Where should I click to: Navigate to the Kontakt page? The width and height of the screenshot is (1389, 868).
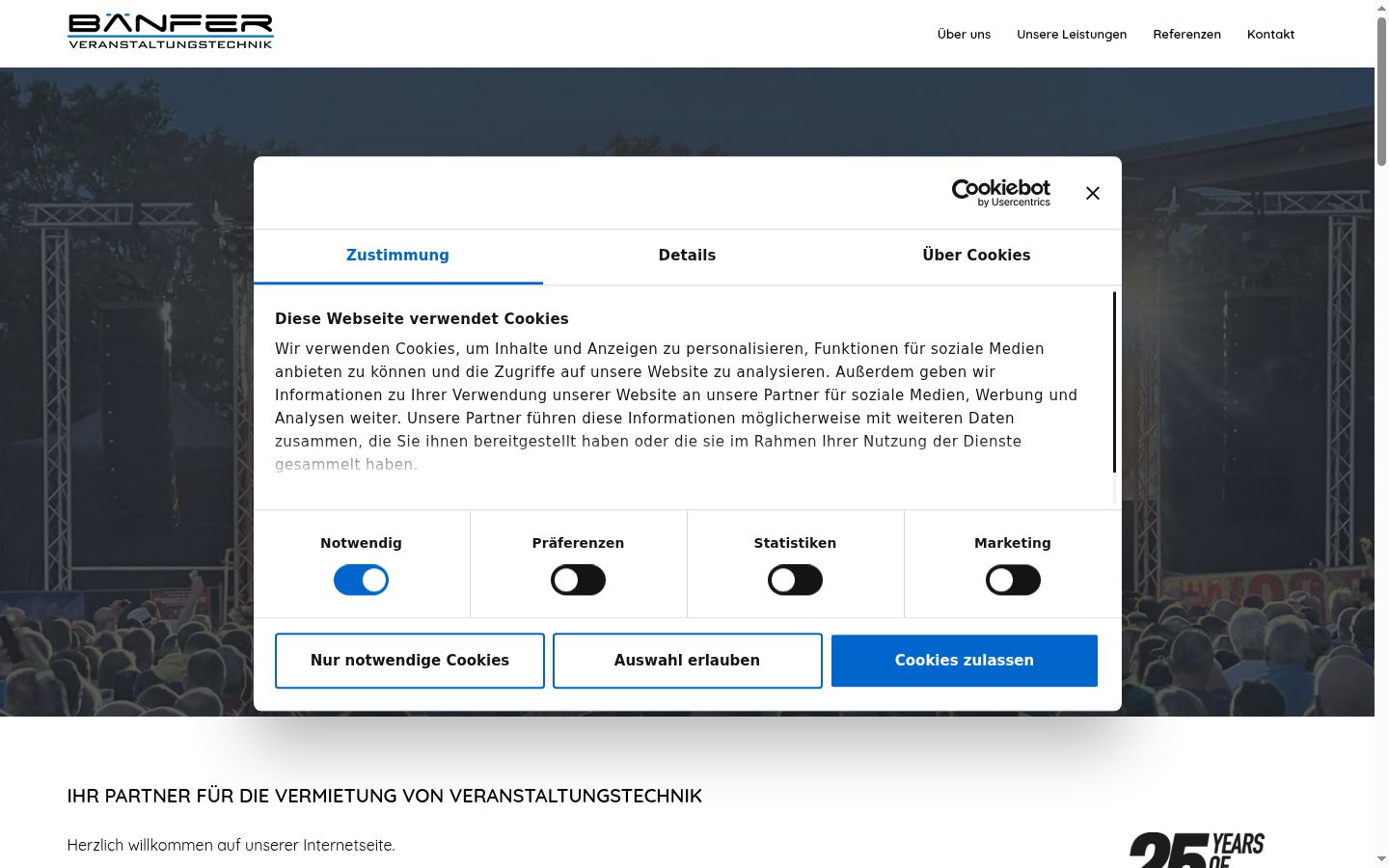coord(1270,34)
